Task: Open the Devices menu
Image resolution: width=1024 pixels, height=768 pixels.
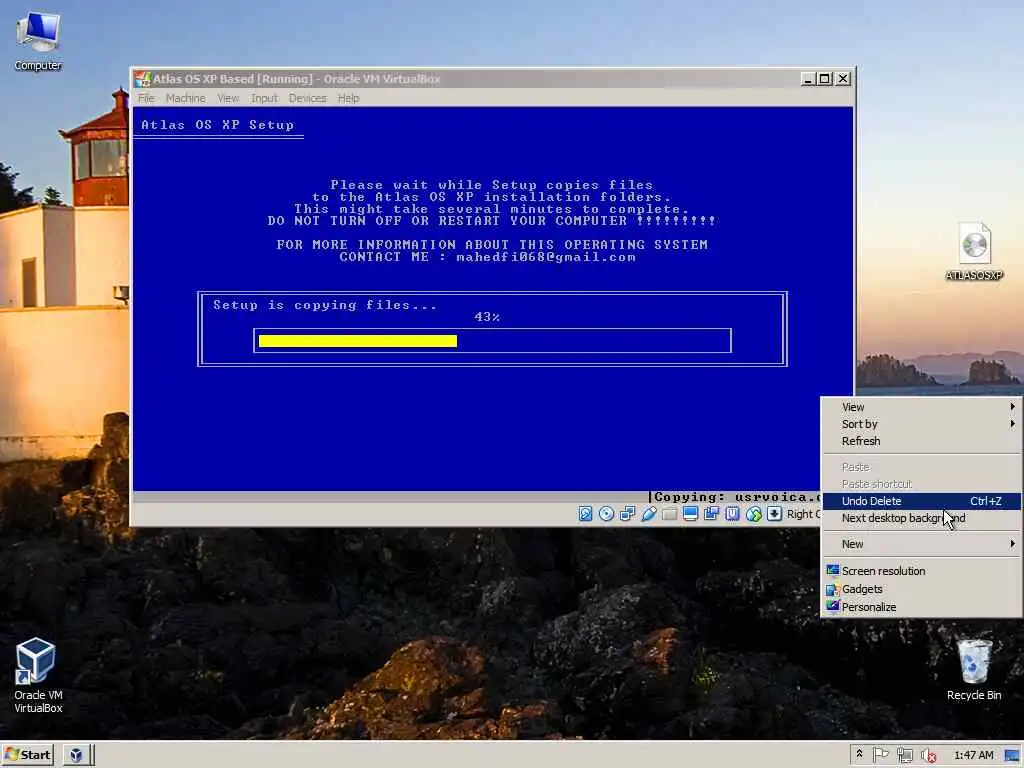Action: 308,98
